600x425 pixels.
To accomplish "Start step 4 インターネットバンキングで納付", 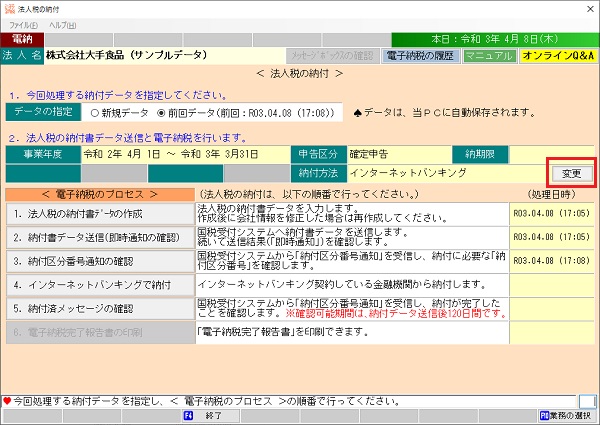I will click(100, 285).
